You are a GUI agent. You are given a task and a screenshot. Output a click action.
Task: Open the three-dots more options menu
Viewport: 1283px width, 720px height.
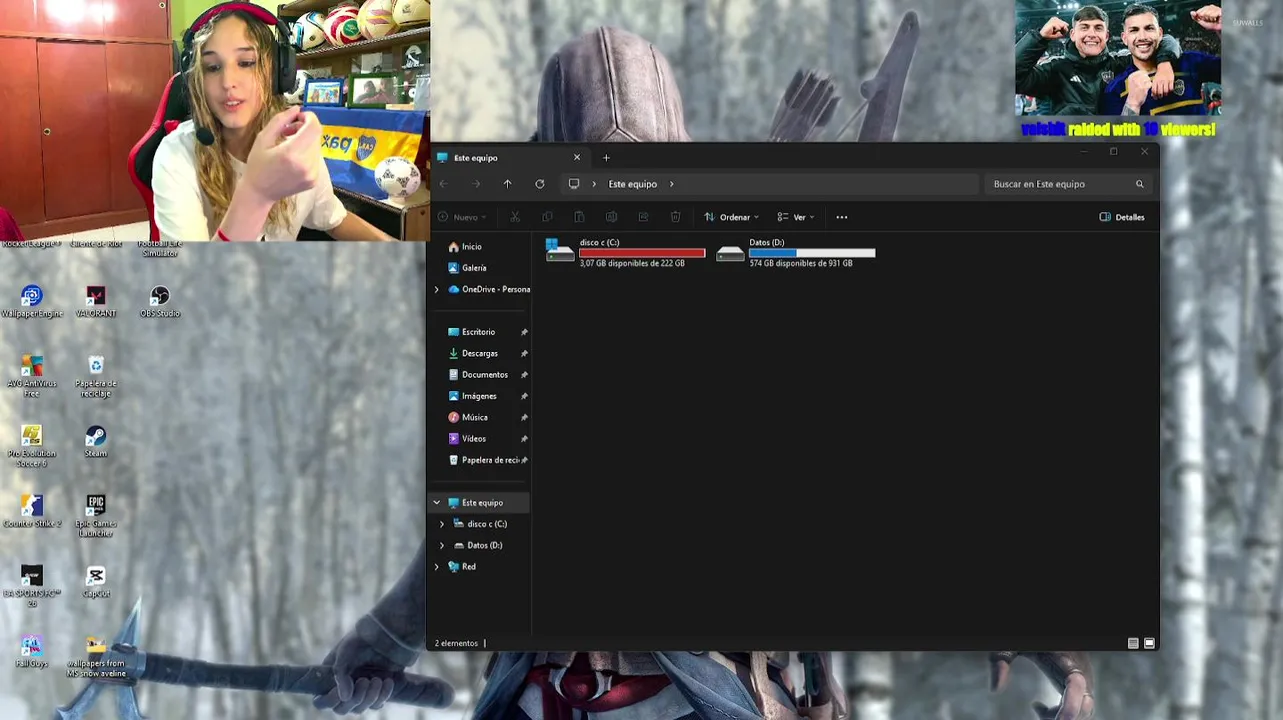(x=842, y=217)
